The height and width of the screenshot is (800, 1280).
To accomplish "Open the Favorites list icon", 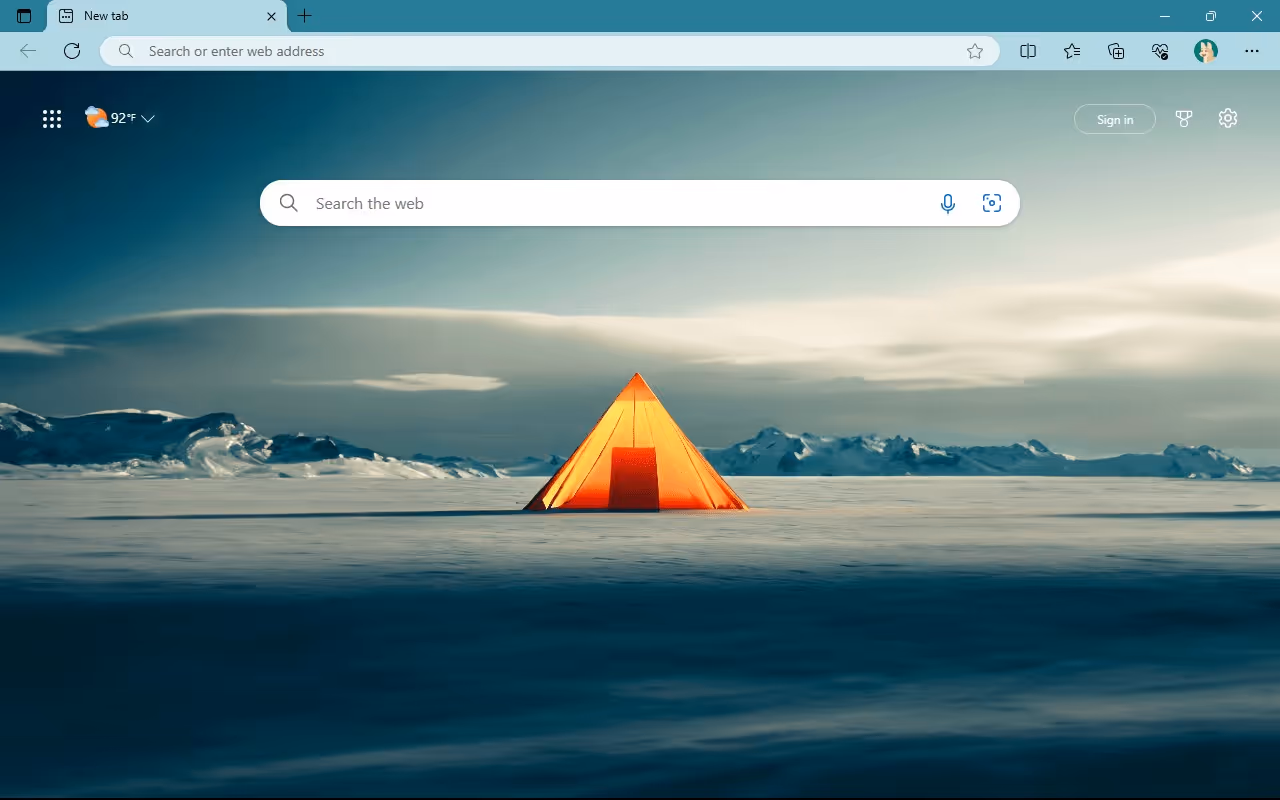I will point(1072,51).
